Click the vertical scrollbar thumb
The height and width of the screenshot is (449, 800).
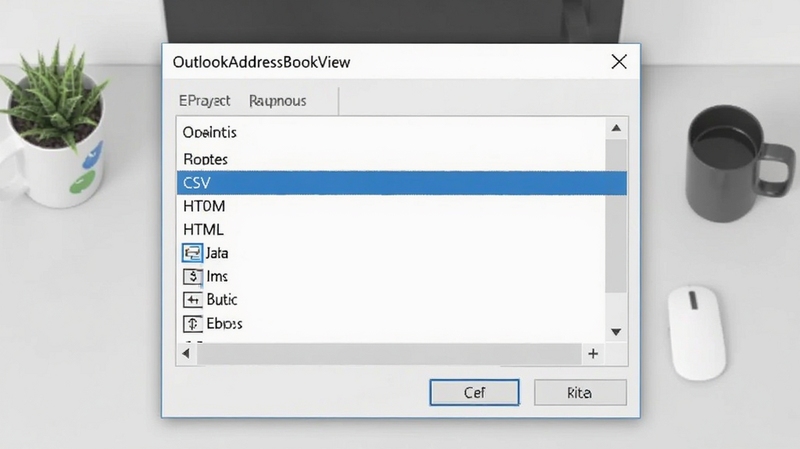(x=616, y=215)
